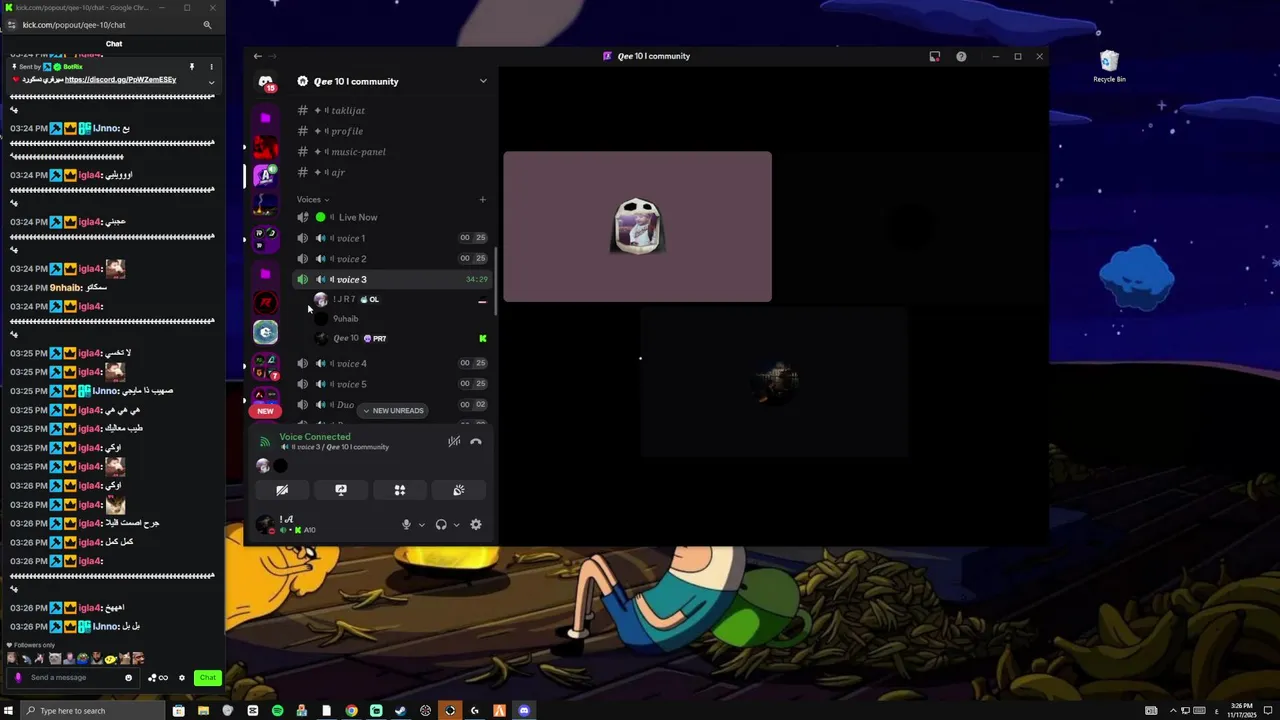This screenshot has width=1280, height=720.
Task: Open Google Chrome from the taskbar
Action: 351,711
